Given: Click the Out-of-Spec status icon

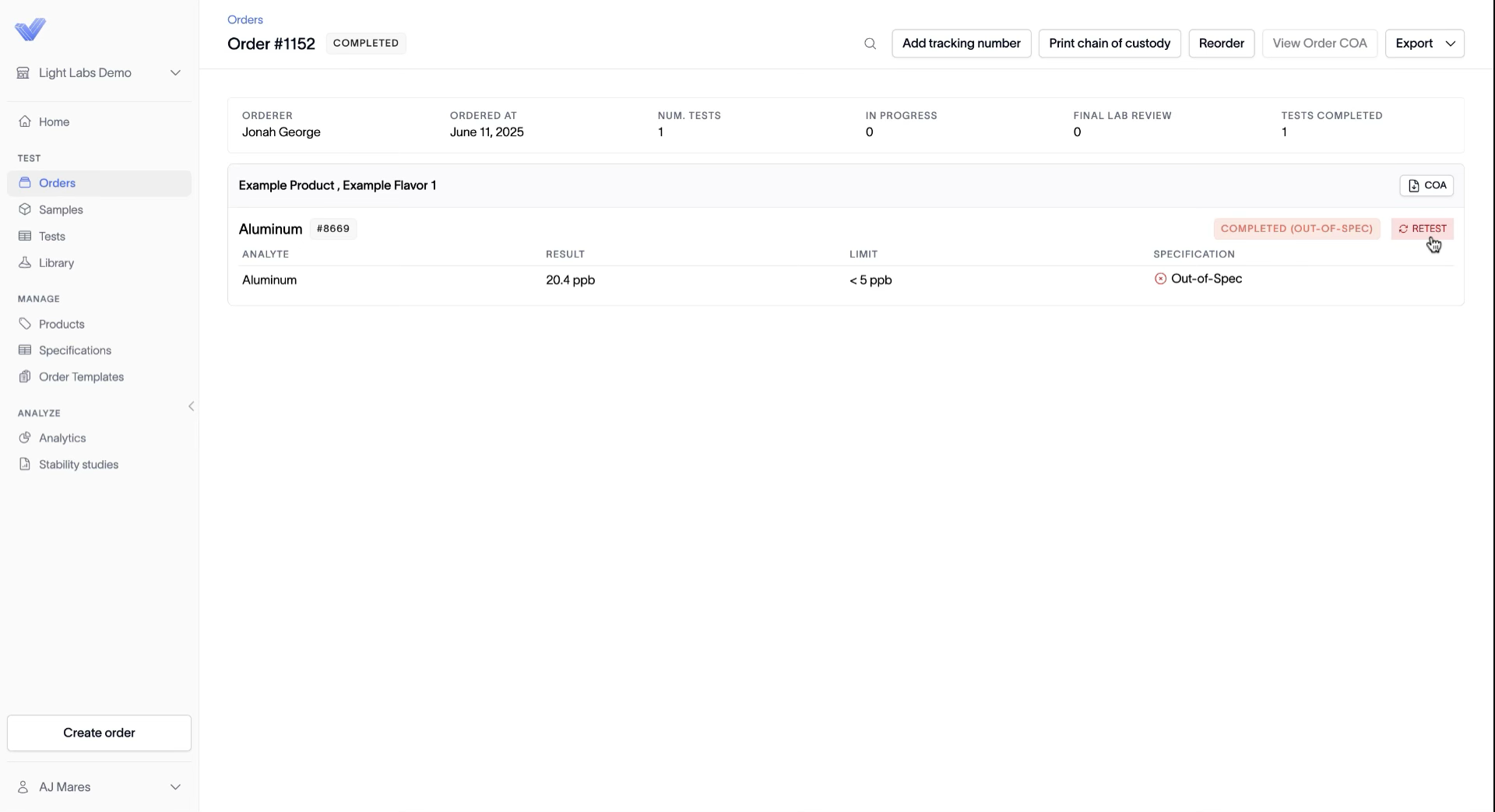Looking at the screenshot, I should point(1160,279).
